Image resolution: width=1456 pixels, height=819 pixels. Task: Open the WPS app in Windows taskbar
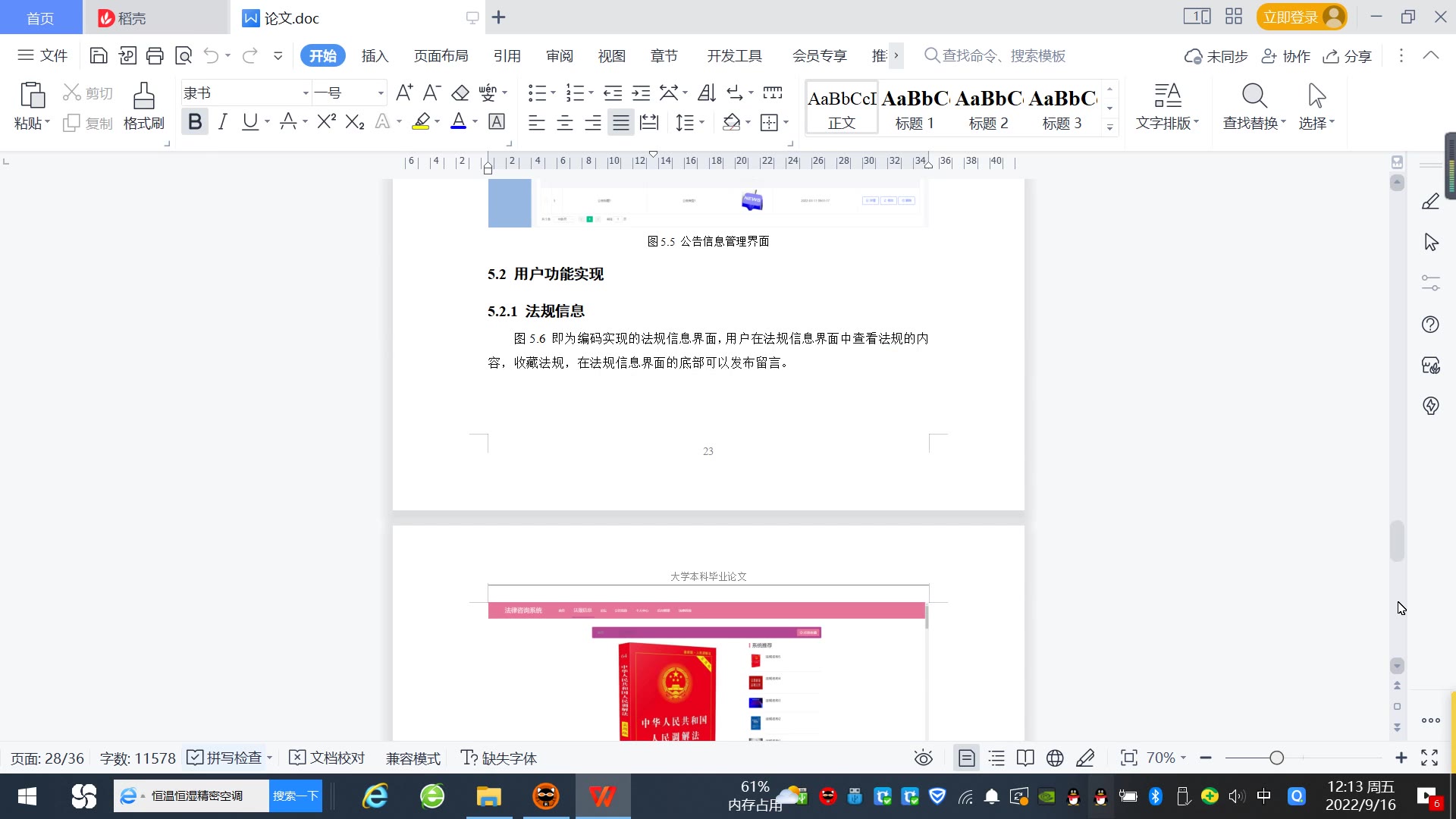click(603, 796)
